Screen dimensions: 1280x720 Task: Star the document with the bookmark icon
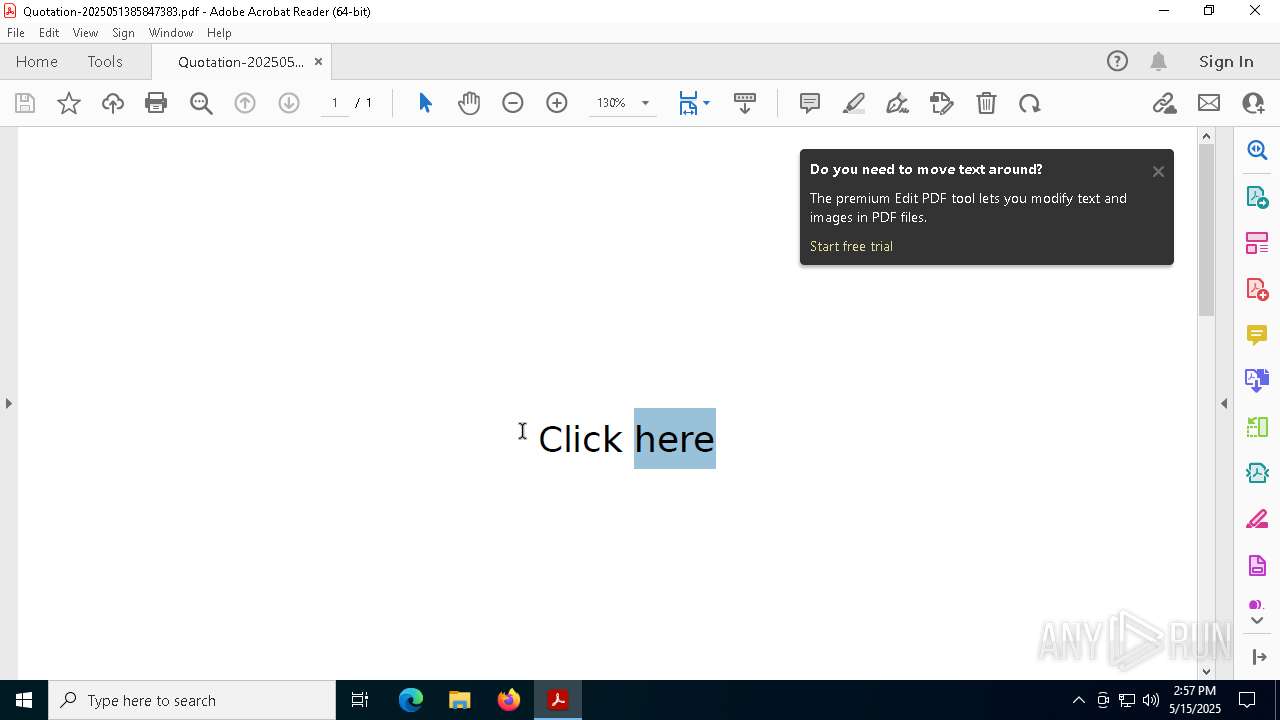[69, 103]
